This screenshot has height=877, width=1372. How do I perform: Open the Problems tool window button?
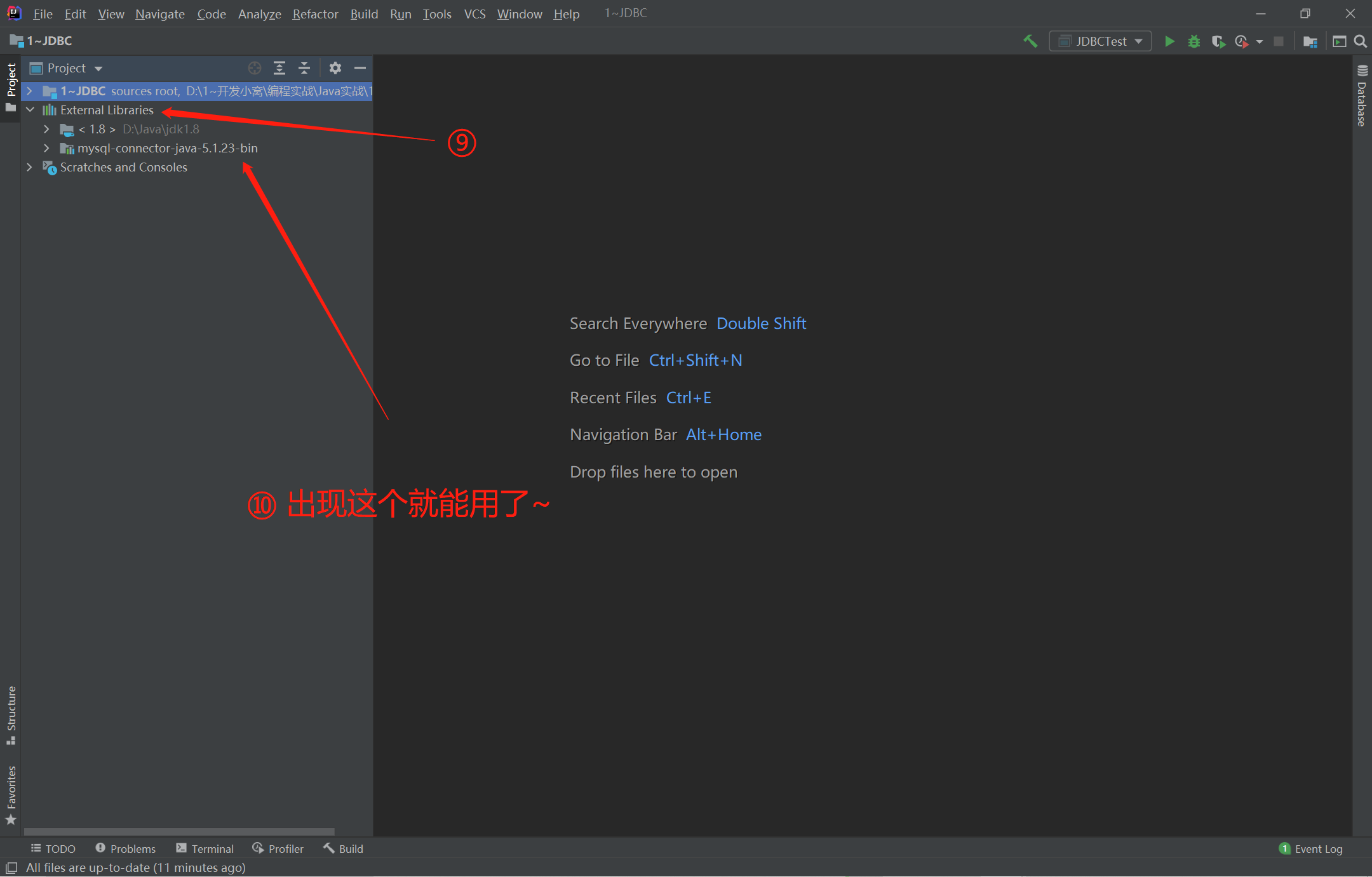pos(126,848)
